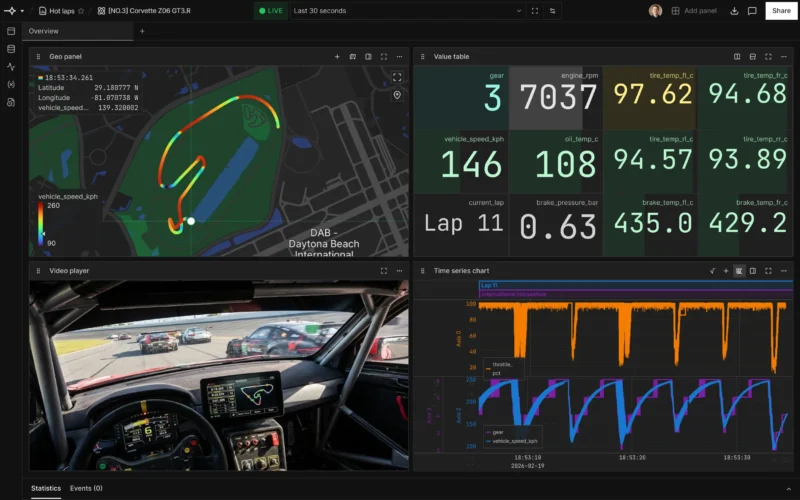Screen dimensions: 800x500
Task: Click the Add panel button
Action: pos(694,11)
